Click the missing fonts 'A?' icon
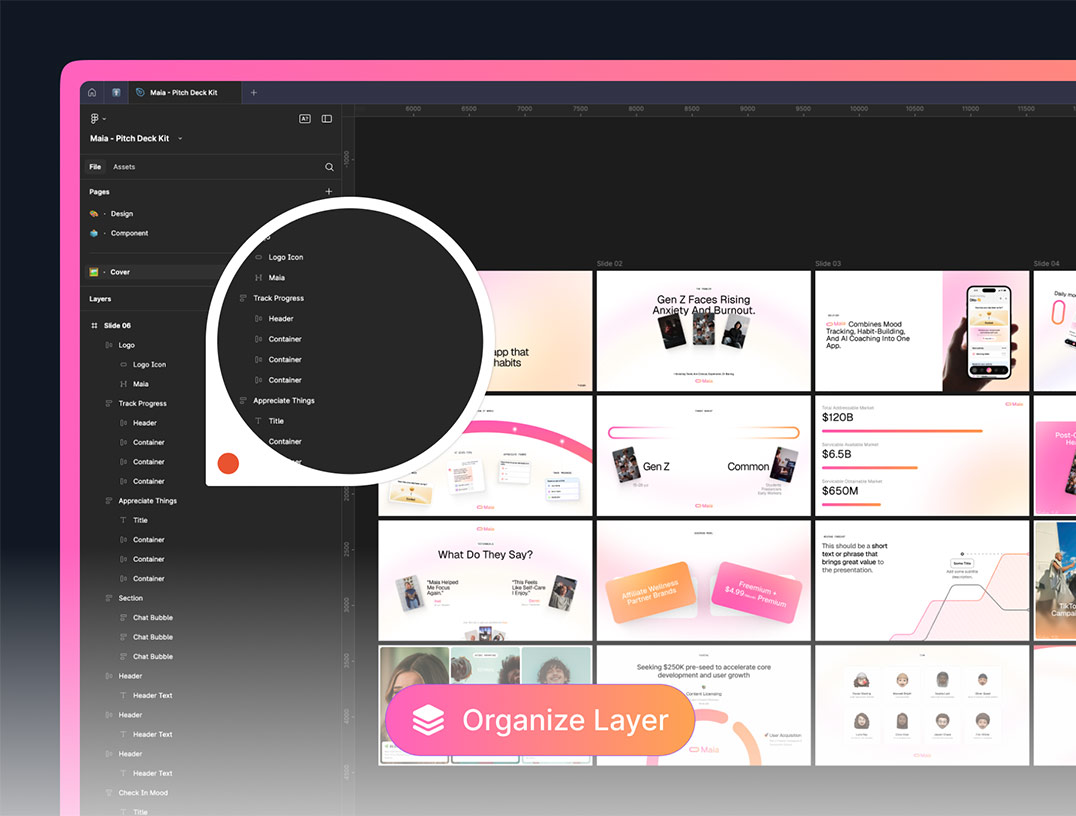 (305, 119)
